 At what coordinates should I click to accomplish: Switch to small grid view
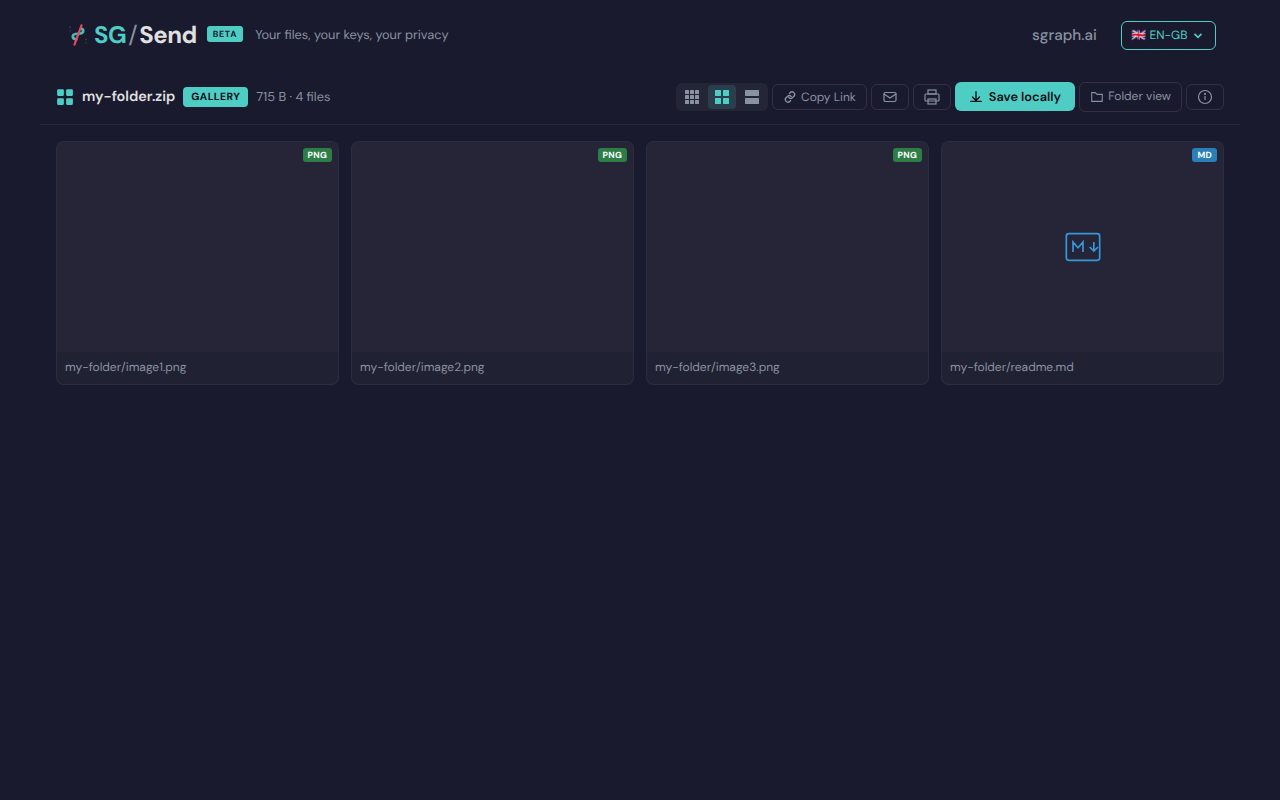pos(692,97)
